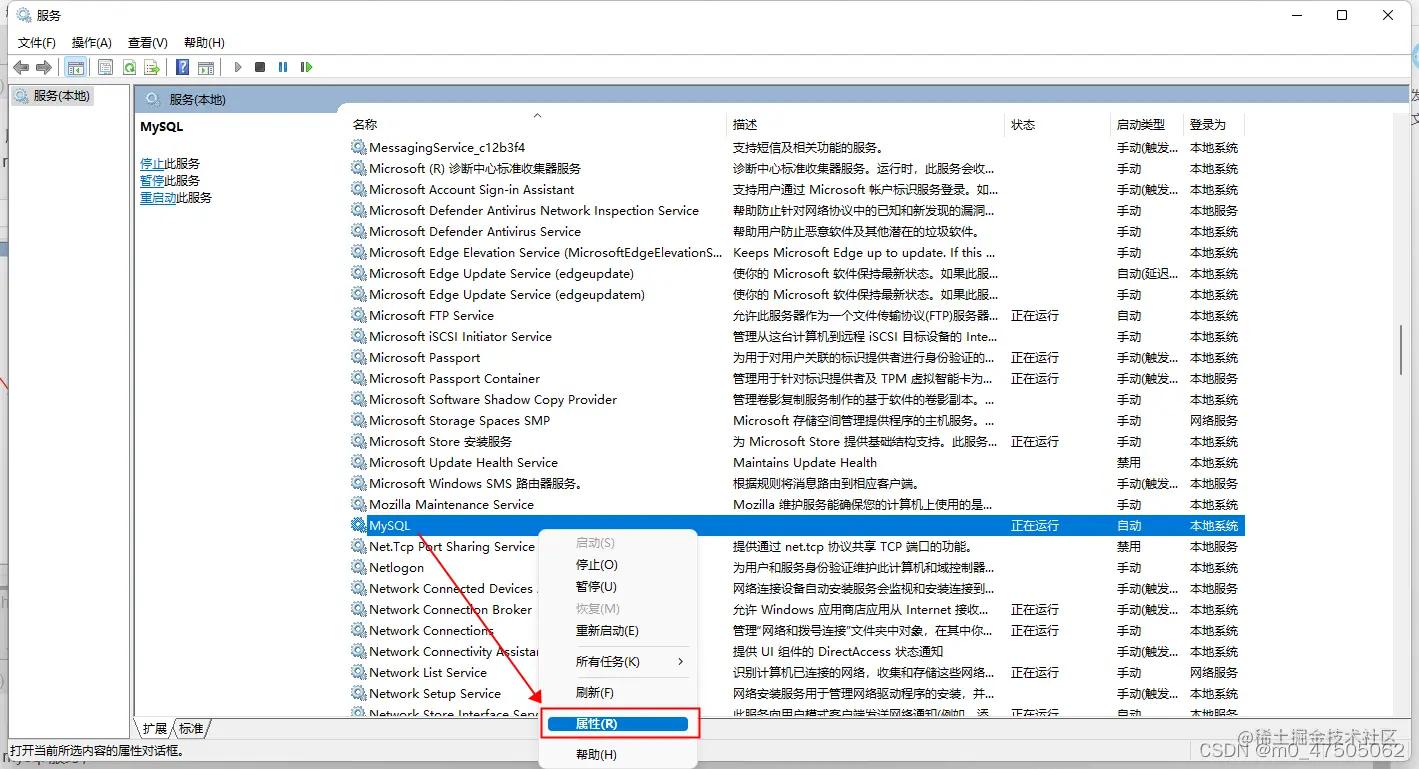Open the 文件(F) menu
This screenshot has width=1419, height=769.
coord(37,42)
